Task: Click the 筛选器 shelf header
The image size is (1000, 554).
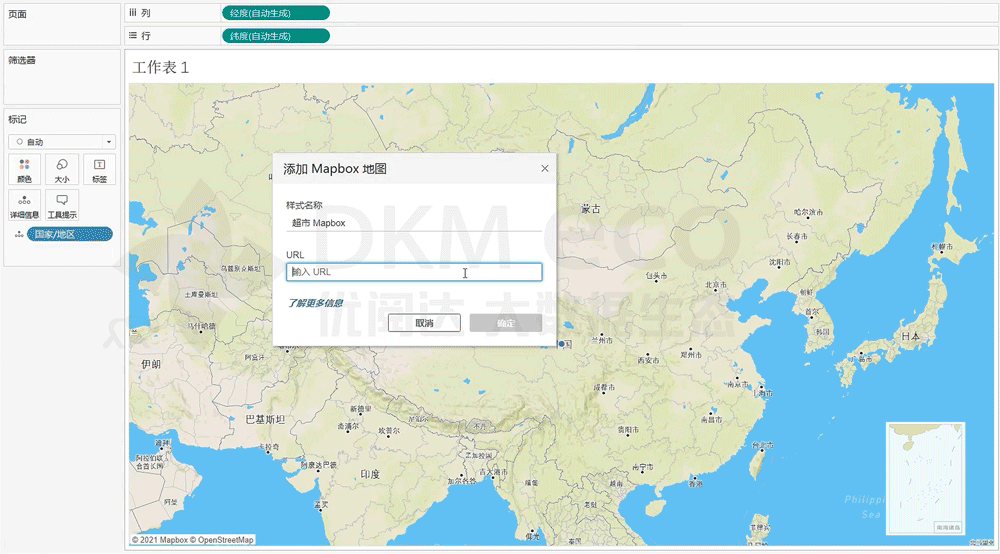Action: coord(22,60)
